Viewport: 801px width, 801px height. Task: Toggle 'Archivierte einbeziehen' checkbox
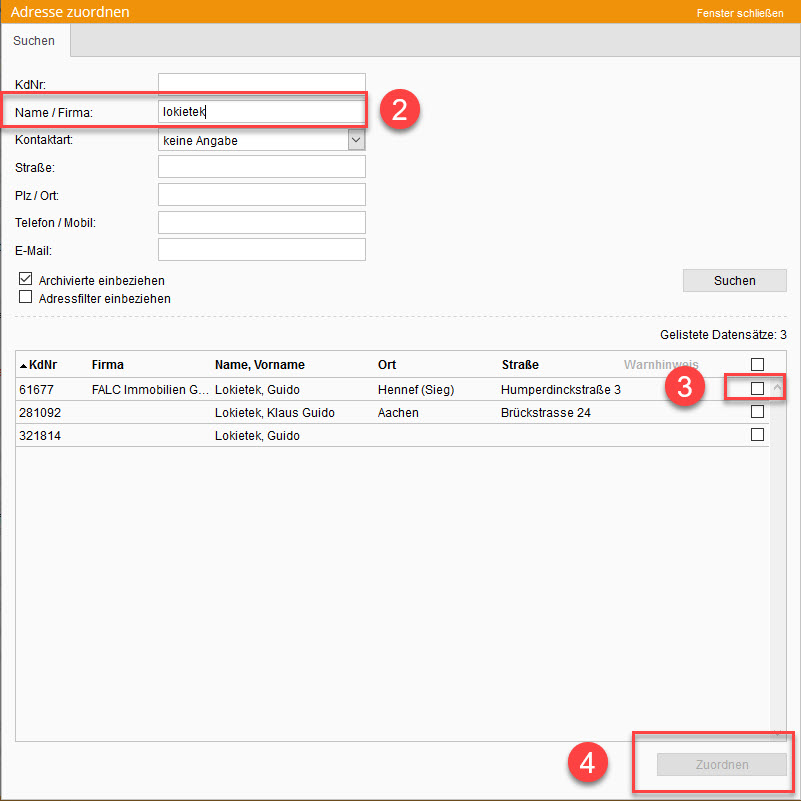[26, 280]
